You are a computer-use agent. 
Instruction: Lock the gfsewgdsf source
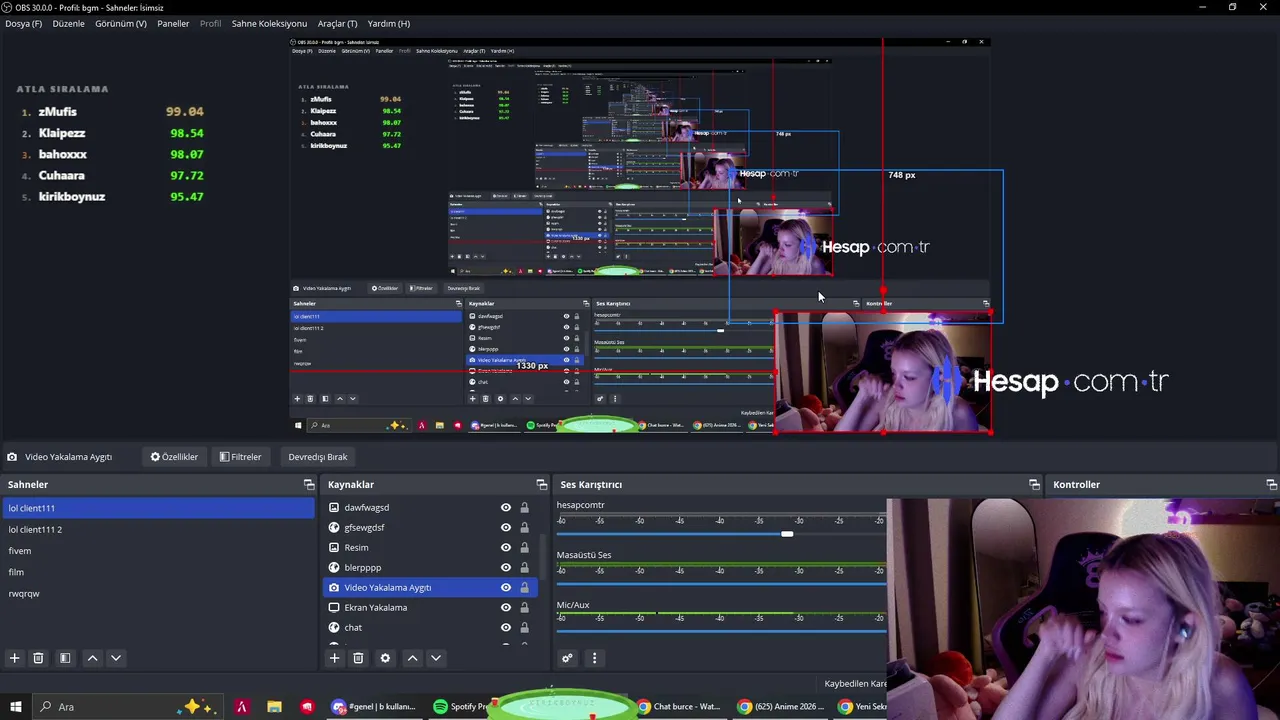[x=524, y=527]
